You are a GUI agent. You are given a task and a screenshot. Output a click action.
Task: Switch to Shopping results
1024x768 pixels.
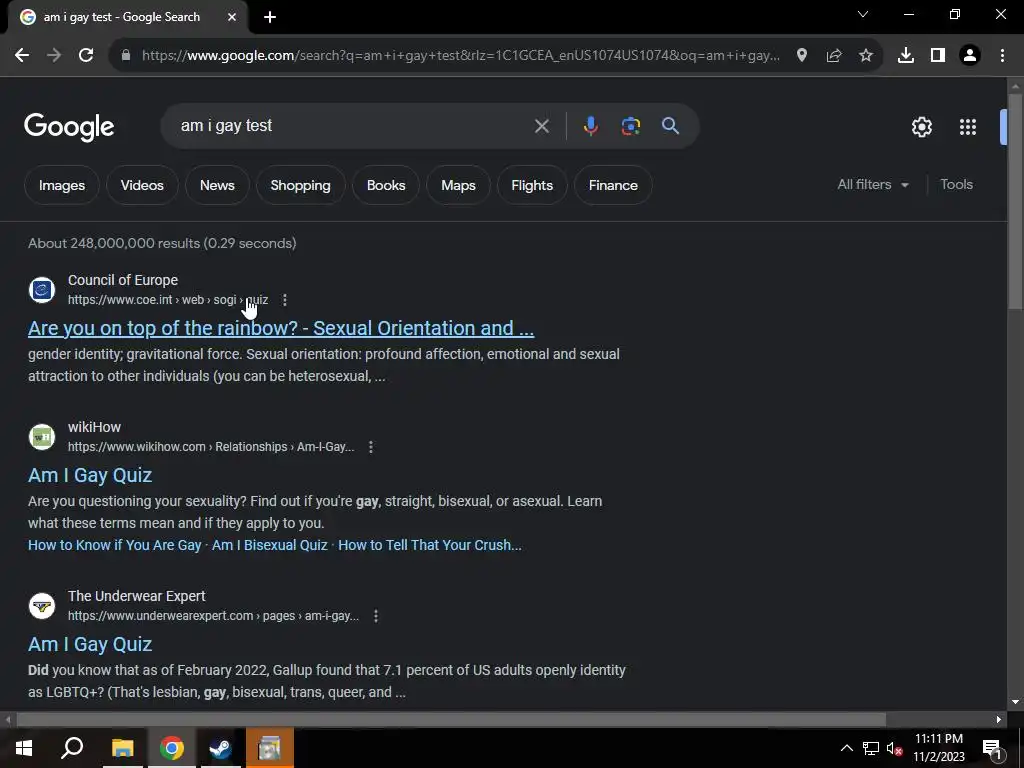coord(300,185)
